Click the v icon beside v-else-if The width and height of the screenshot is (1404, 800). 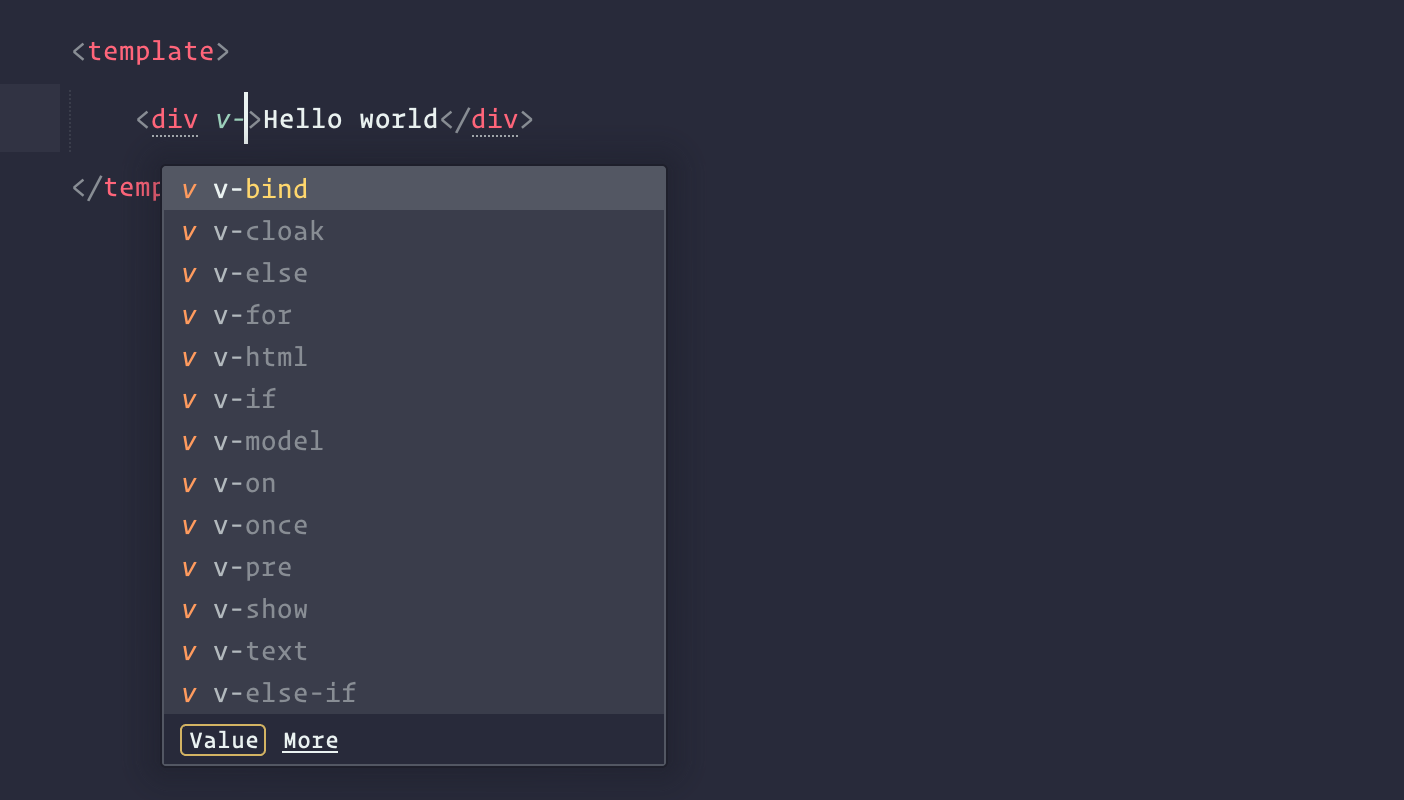tap(189, 694)
